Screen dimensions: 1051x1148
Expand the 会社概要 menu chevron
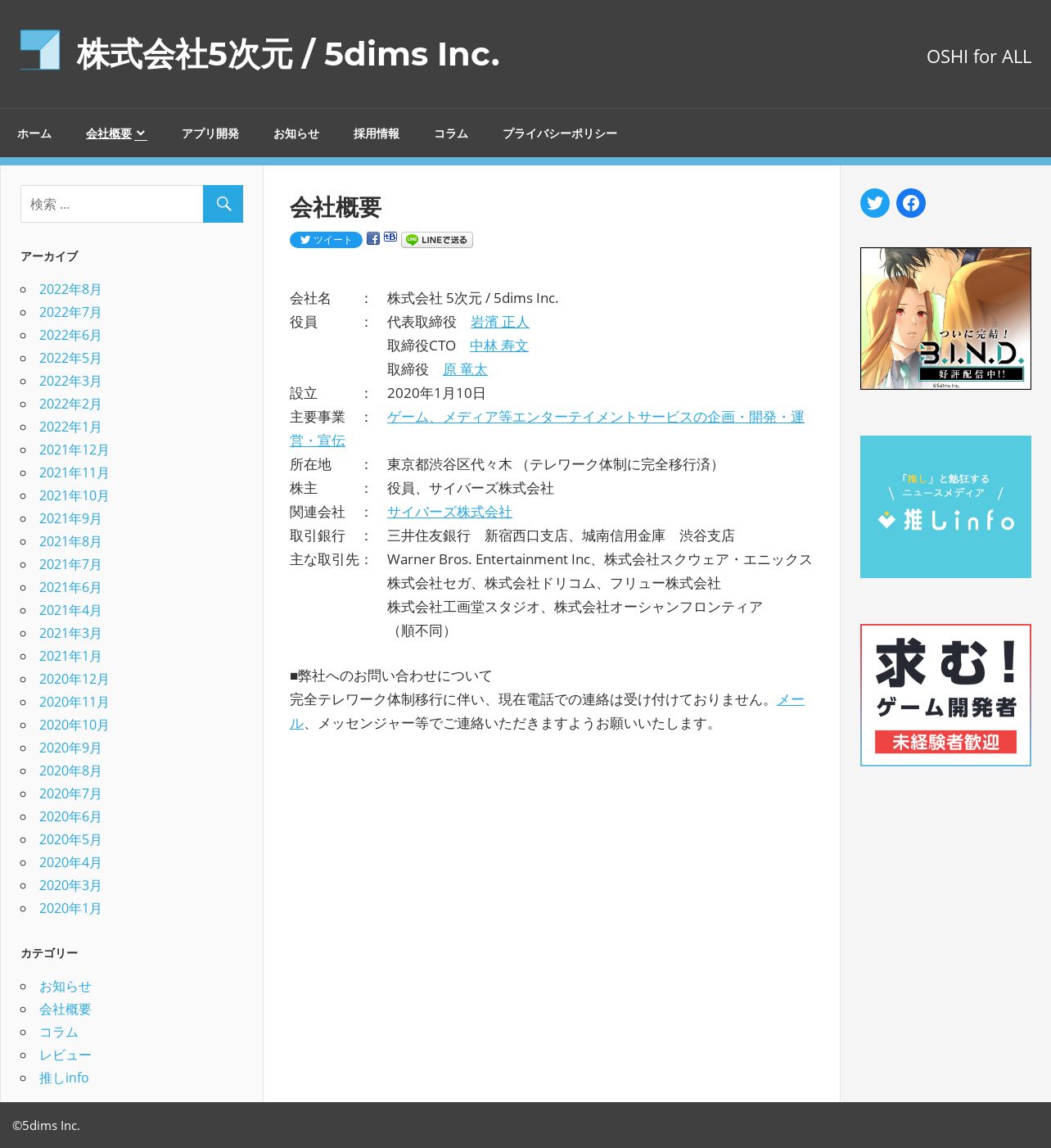(141, 133)
